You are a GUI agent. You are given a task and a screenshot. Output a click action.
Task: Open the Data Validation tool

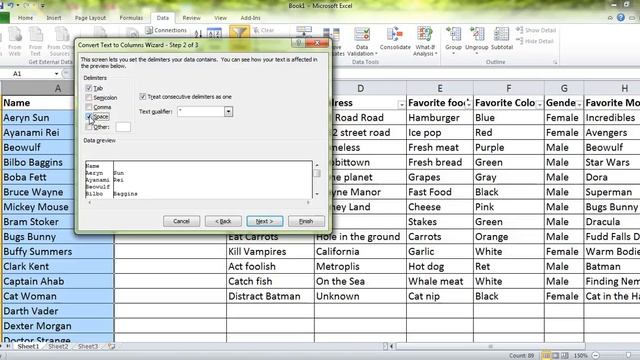coord(362,41)
